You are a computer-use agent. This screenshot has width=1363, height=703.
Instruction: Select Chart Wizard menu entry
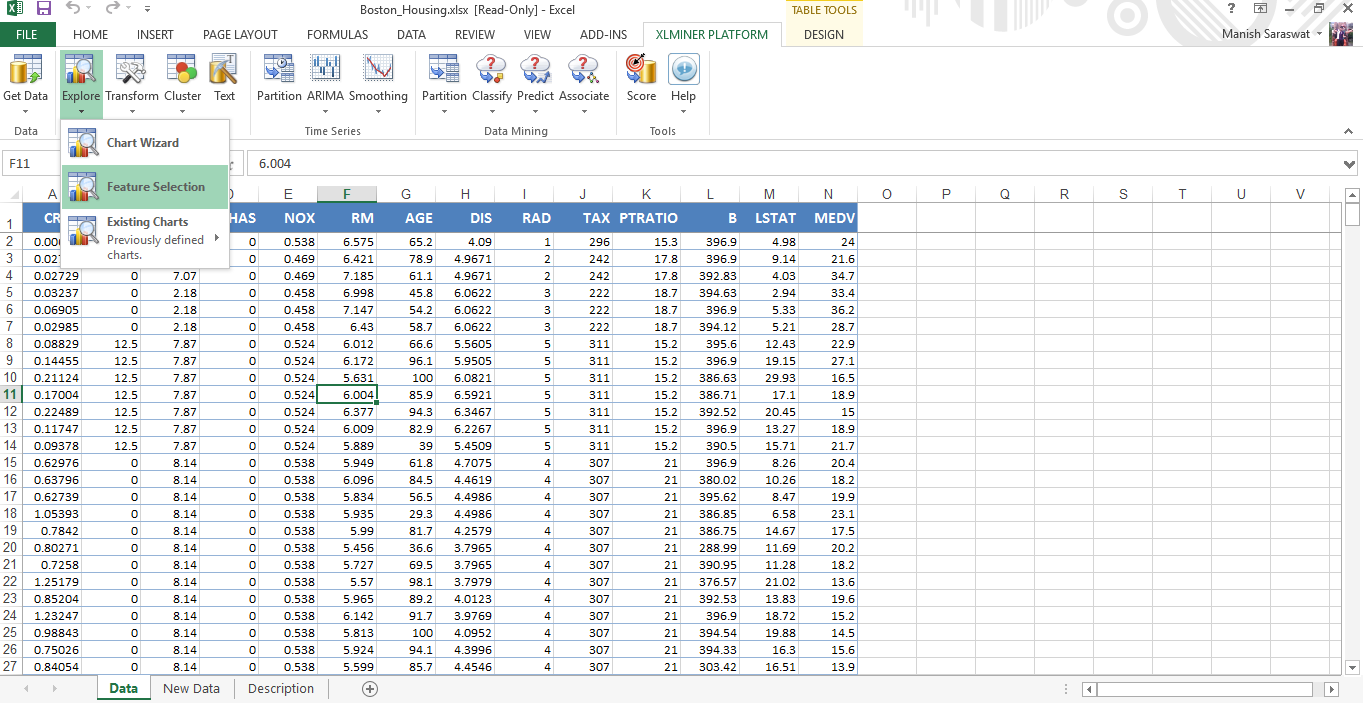point(143,143)
